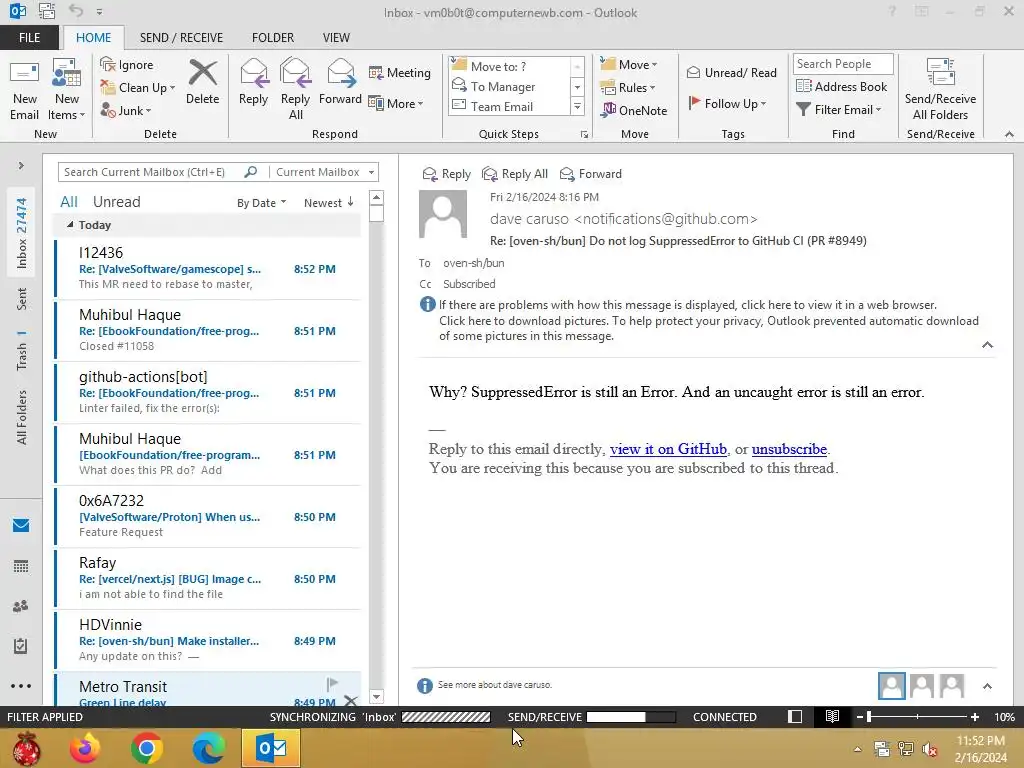
Task: Show All messages filter
Action: coord(69,202)
